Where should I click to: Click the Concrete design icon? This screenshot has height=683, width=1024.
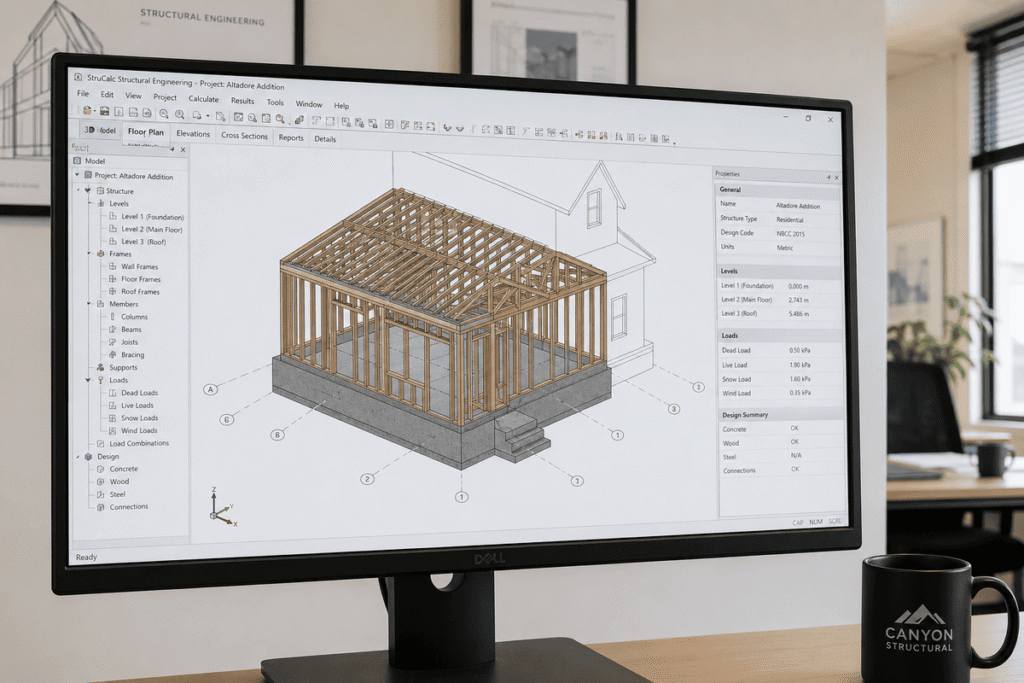(x=101, y=469)
